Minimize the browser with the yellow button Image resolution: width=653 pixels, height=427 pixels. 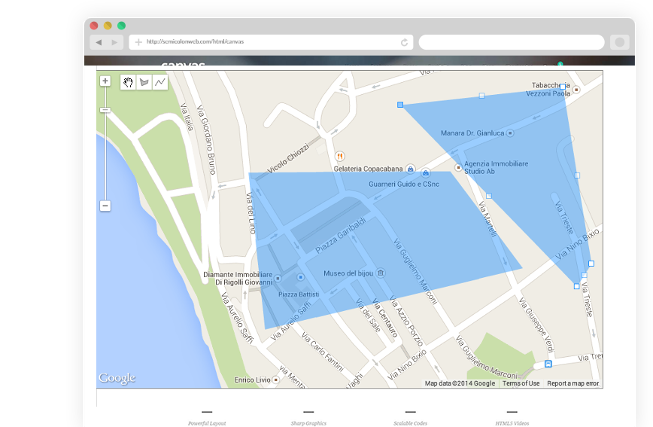[108, 25]
